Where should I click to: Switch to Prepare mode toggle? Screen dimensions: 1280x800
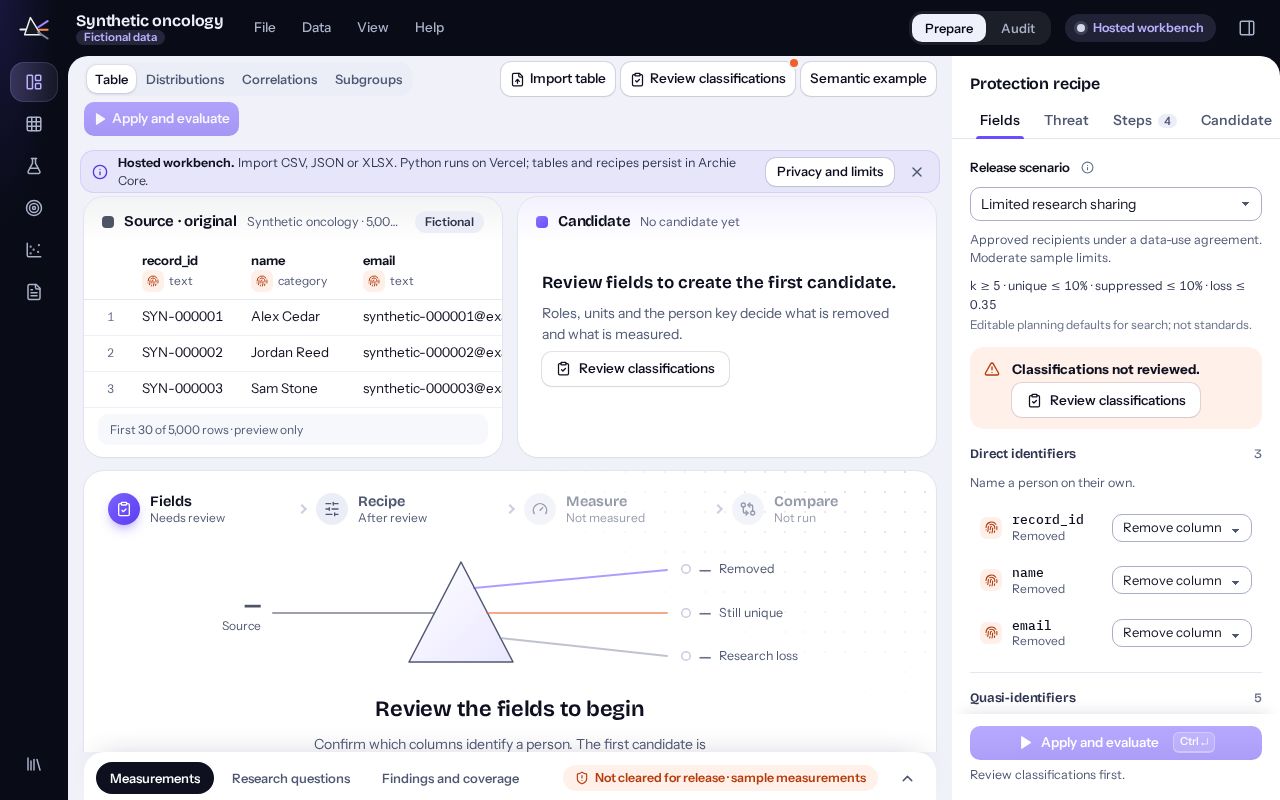pos(949,28)
